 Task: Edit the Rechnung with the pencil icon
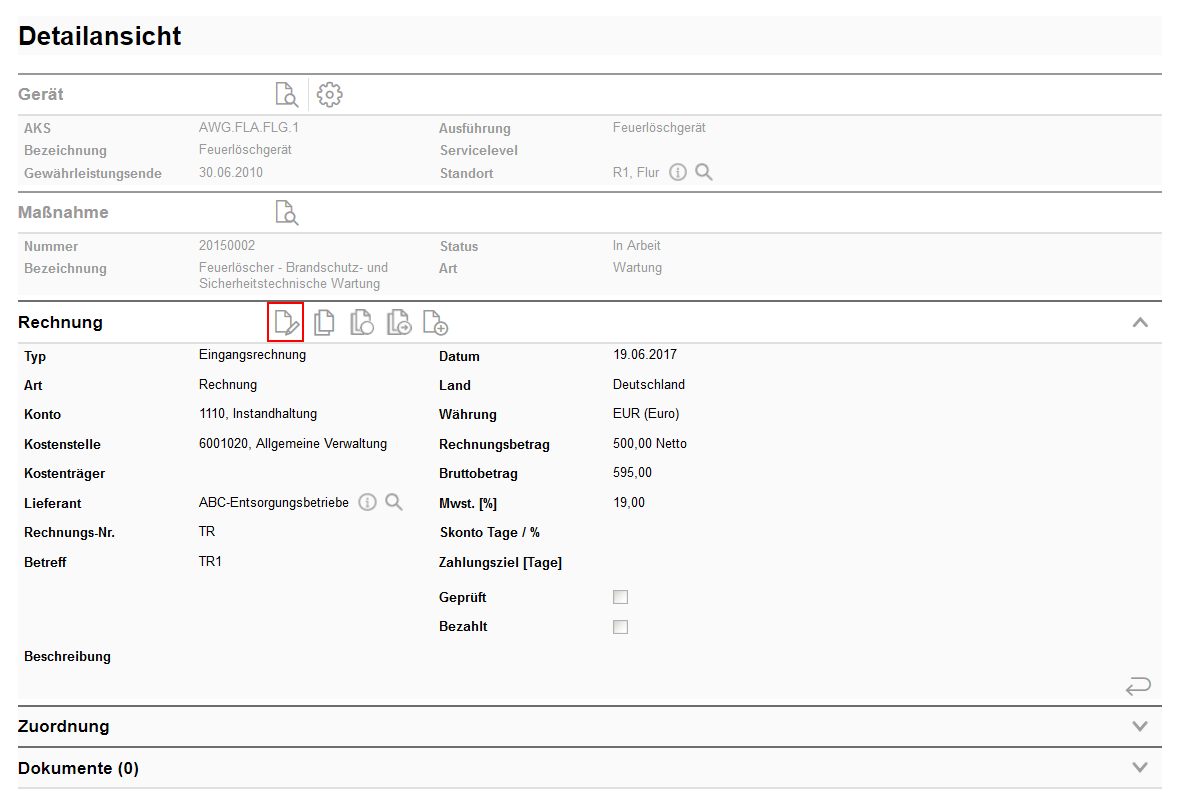pos(286,323)
